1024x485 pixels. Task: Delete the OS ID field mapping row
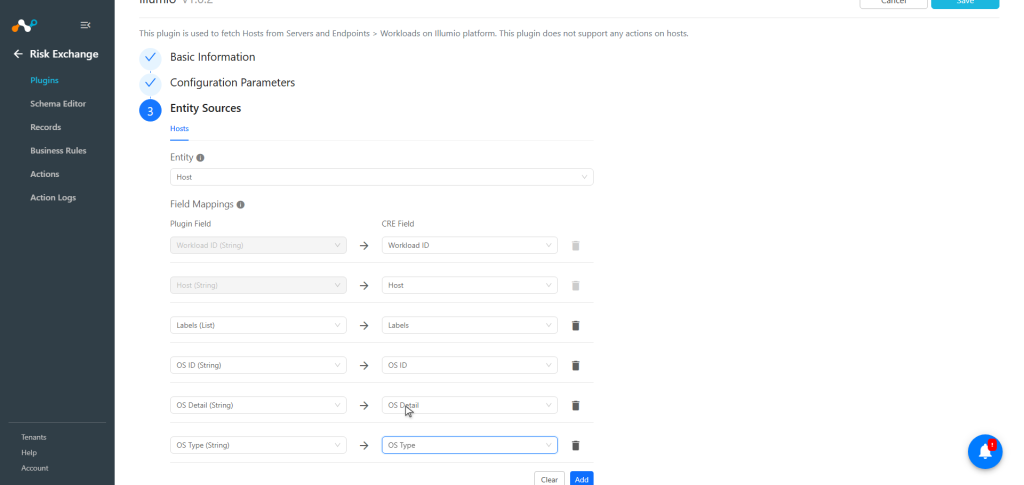(575, 366)
